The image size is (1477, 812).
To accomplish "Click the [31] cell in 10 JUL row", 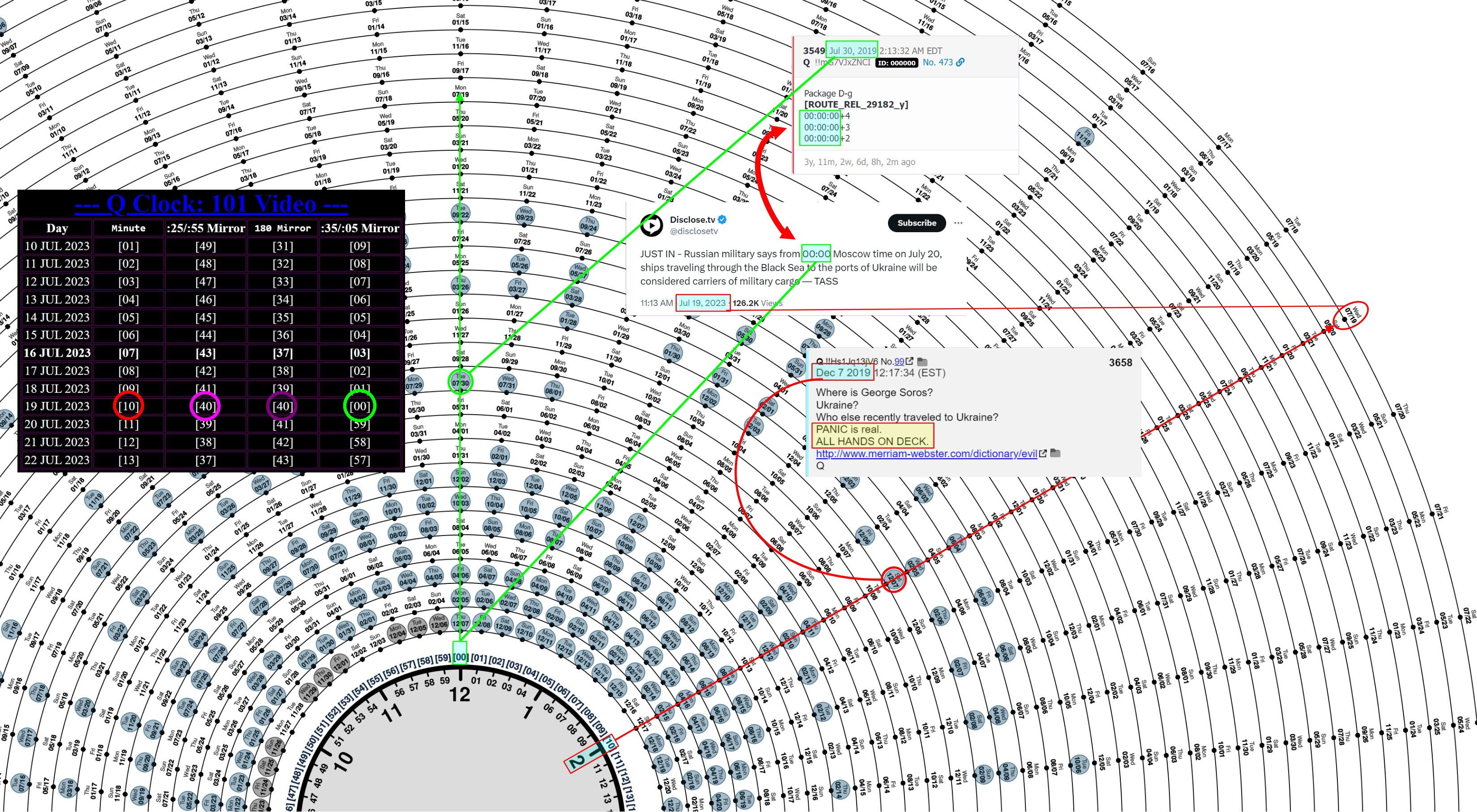I will point(283,247).
